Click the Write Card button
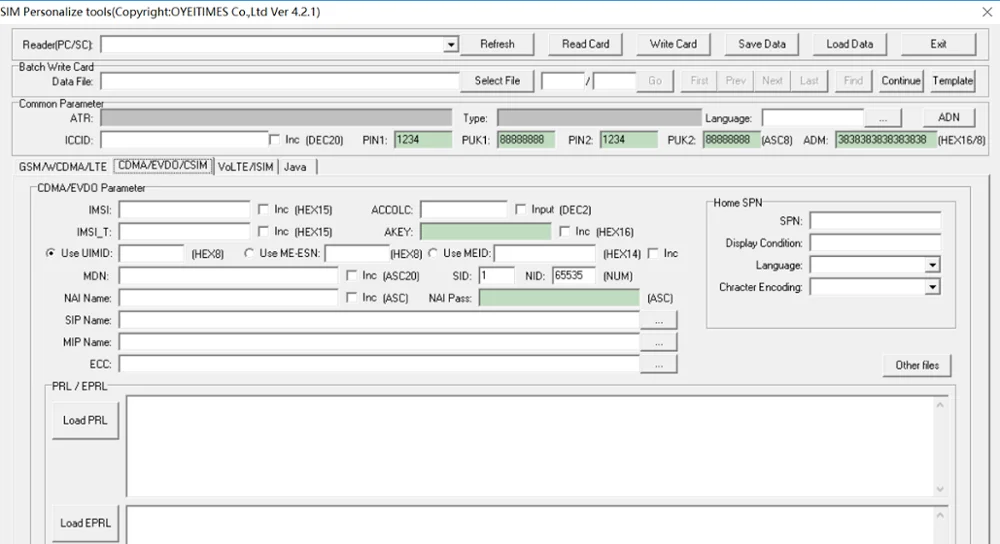The image size is (1000, 544). tap(673, 44)
